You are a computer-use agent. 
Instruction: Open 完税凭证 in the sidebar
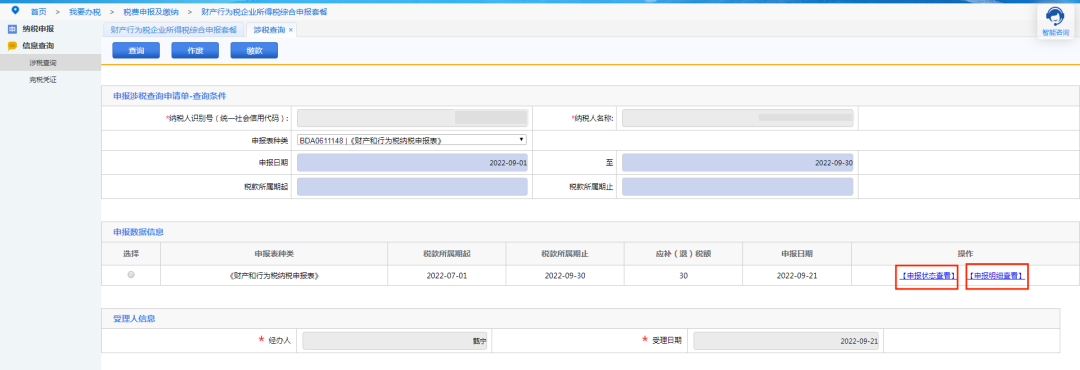point(43,80)
